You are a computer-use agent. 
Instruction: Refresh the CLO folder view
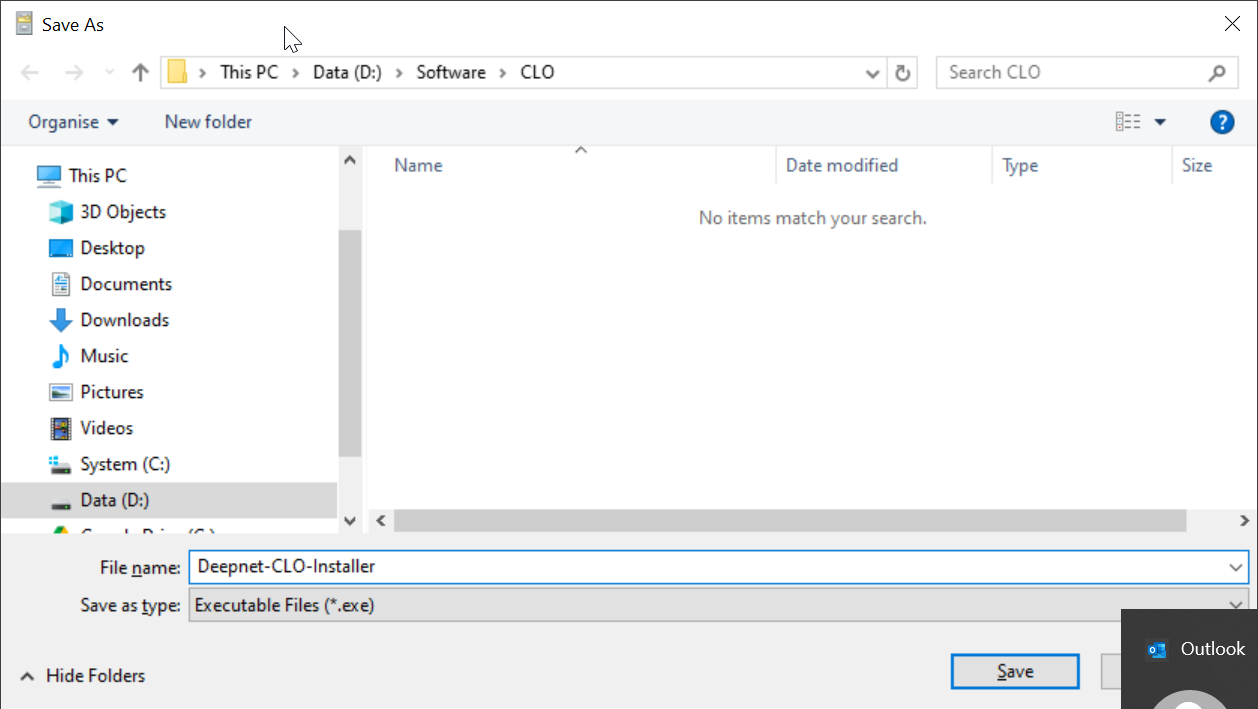coord(902,73)
